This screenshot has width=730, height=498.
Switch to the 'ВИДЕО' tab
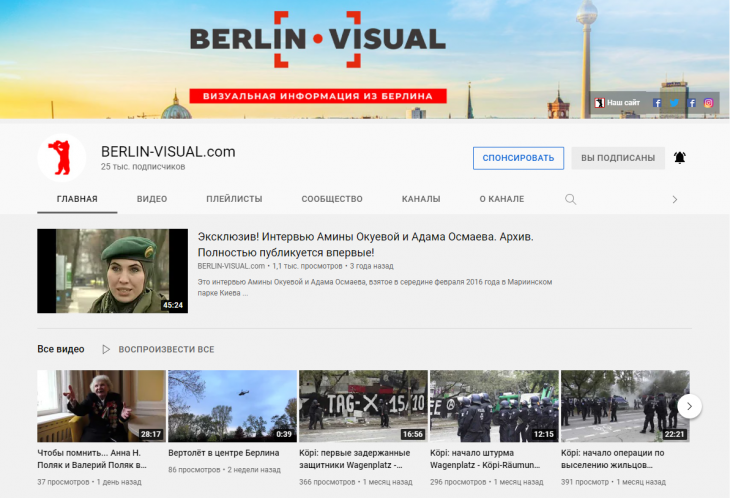(152, 199)
